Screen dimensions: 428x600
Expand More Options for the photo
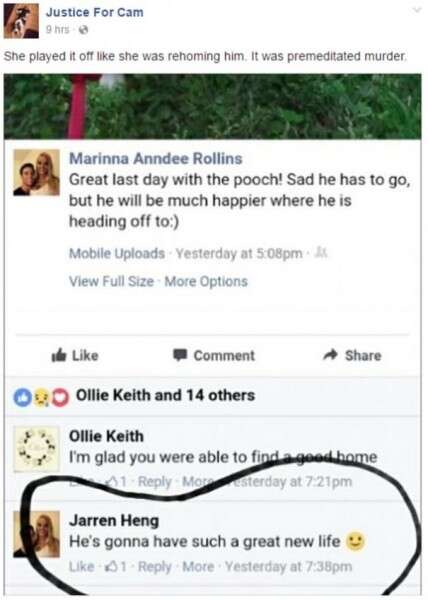pos(206,281)
